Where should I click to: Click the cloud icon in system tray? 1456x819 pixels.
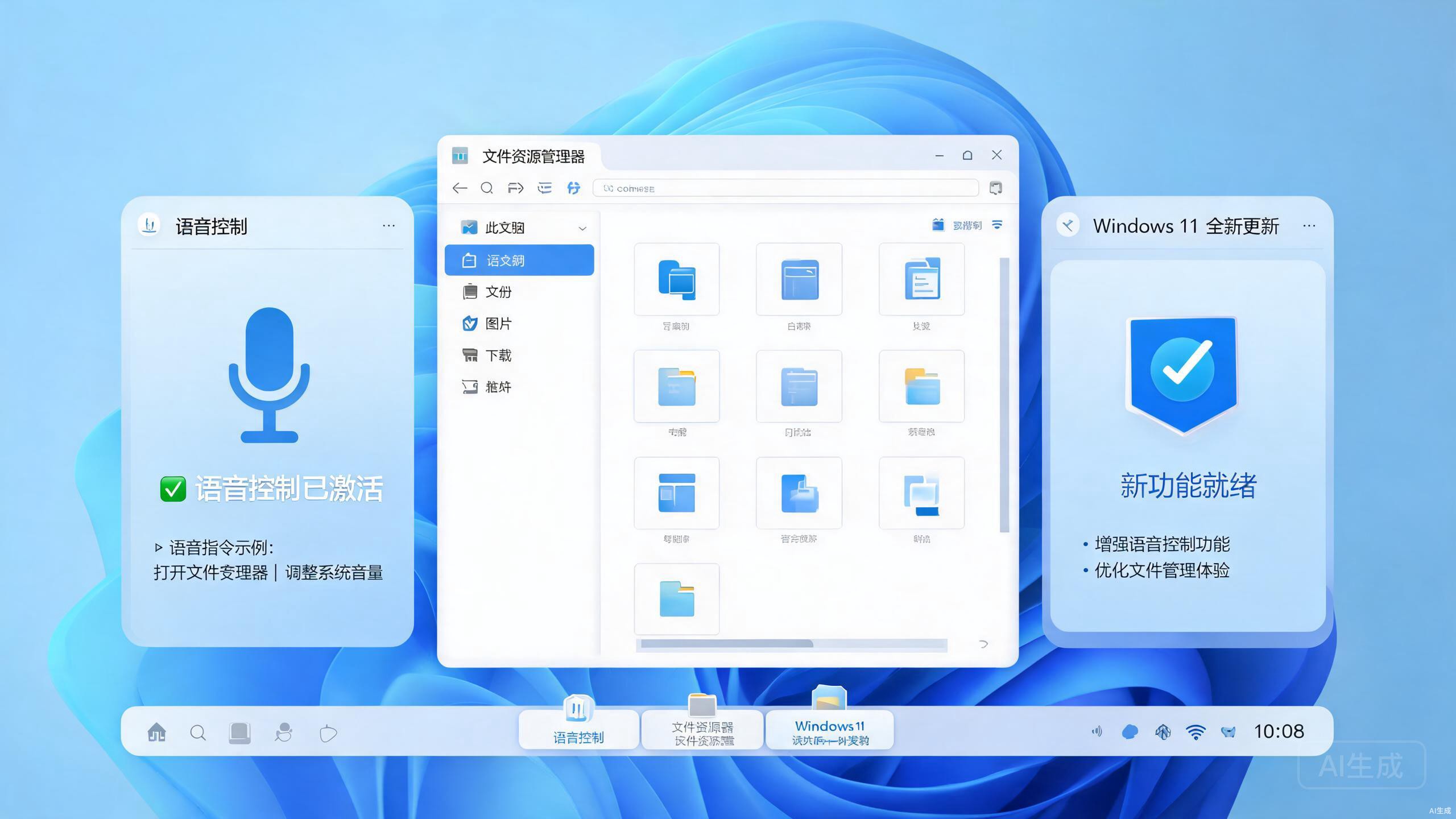1130,732
